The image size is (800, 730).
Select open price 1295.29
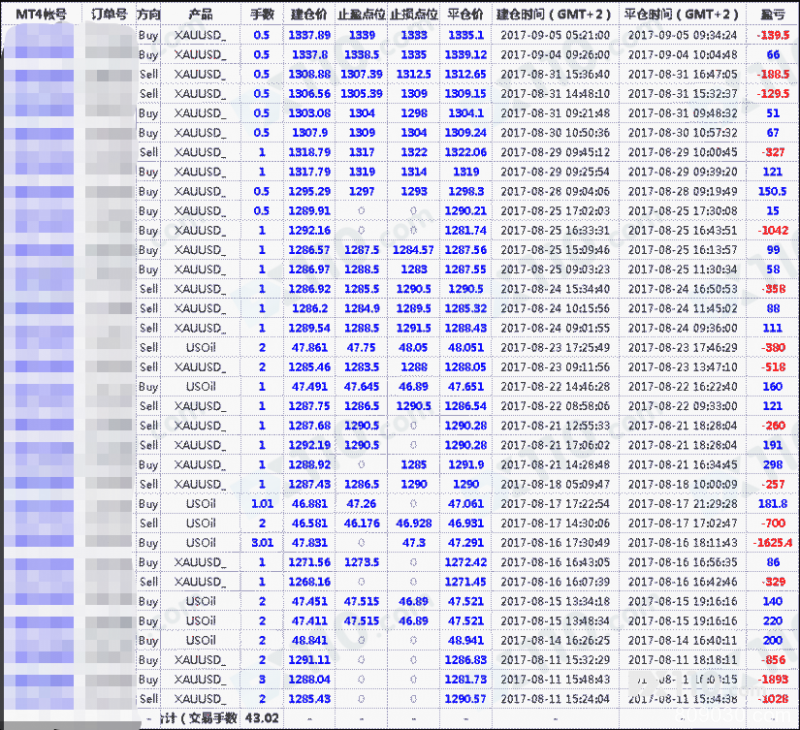coord(309,191)
